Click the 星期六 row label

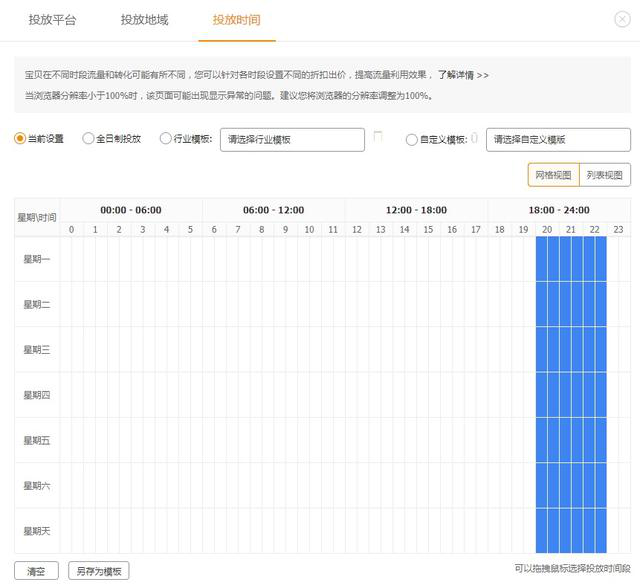click(37, 486)
